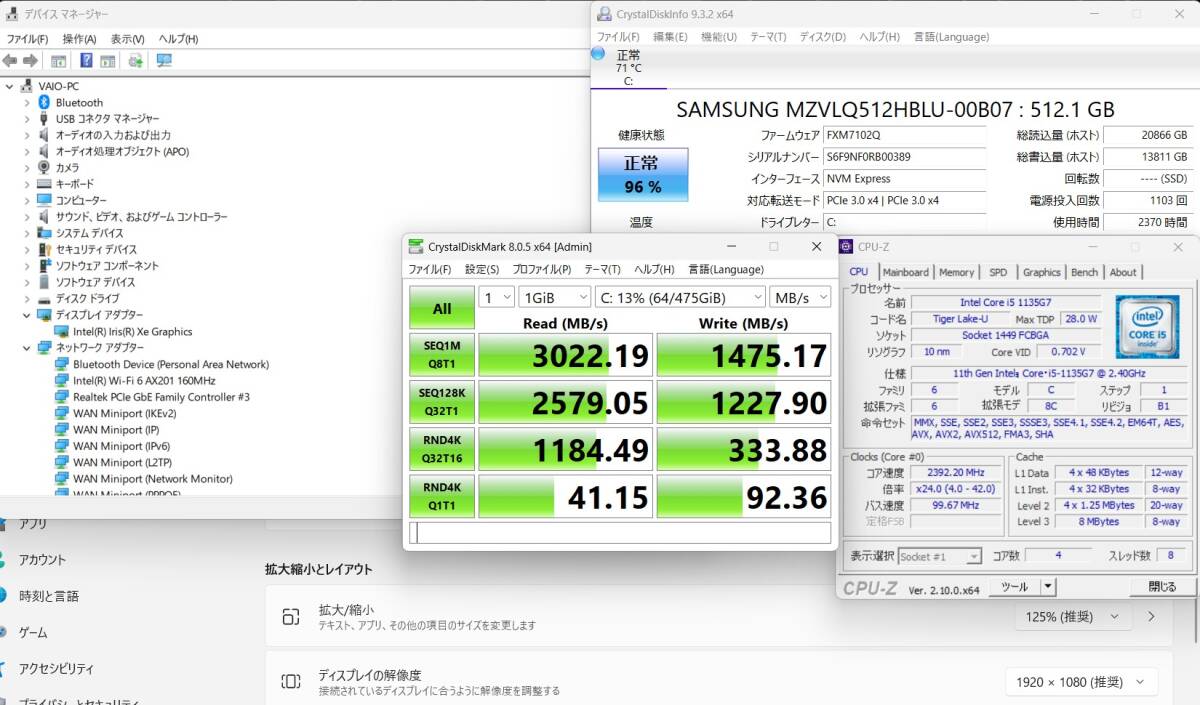Open the 1GiB test size dropdown
This screenshot has width=1200, height=705.
coord(555,297)
